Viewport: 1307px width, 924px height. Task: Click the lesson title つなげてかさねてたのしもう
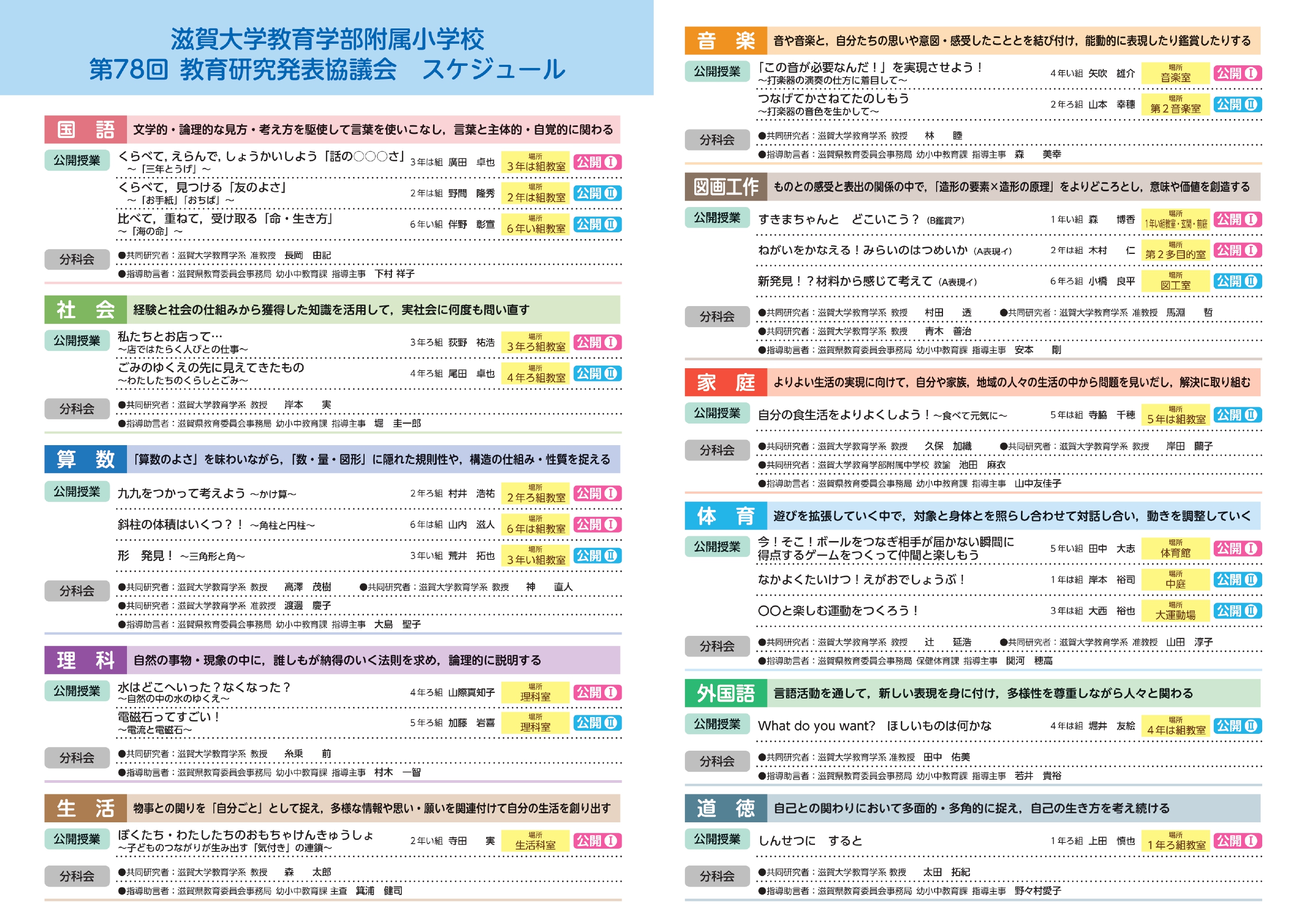[x=833, y=99]
